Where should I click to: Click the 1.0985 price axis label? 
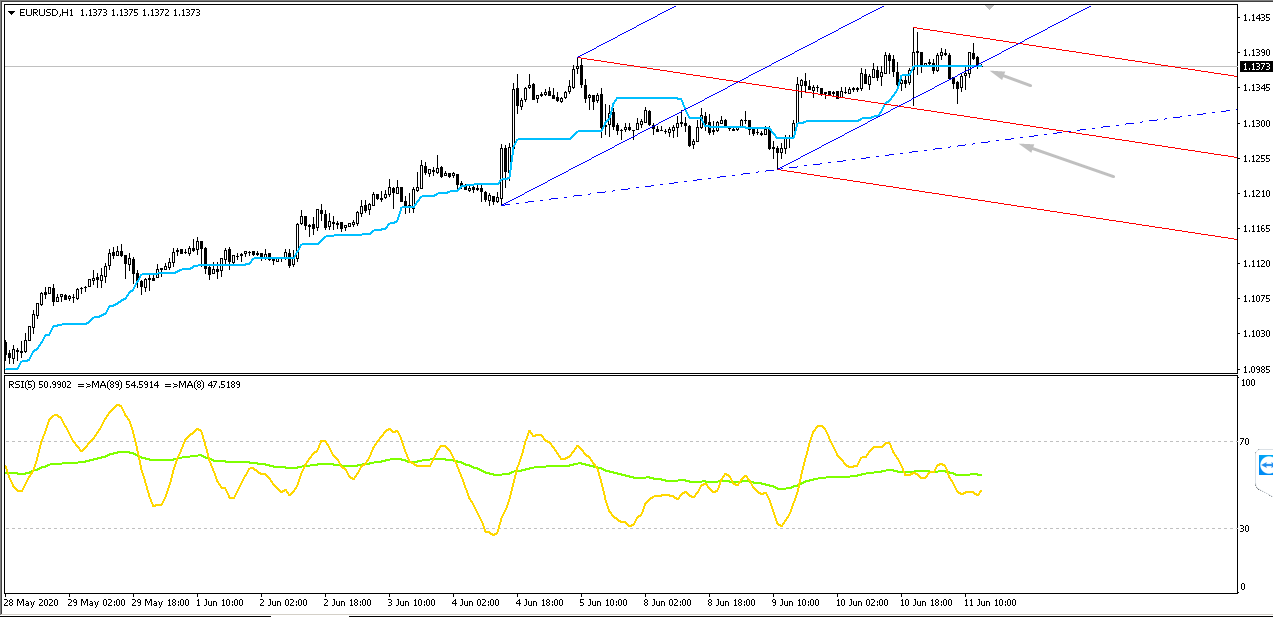(x=1255, y=369)
